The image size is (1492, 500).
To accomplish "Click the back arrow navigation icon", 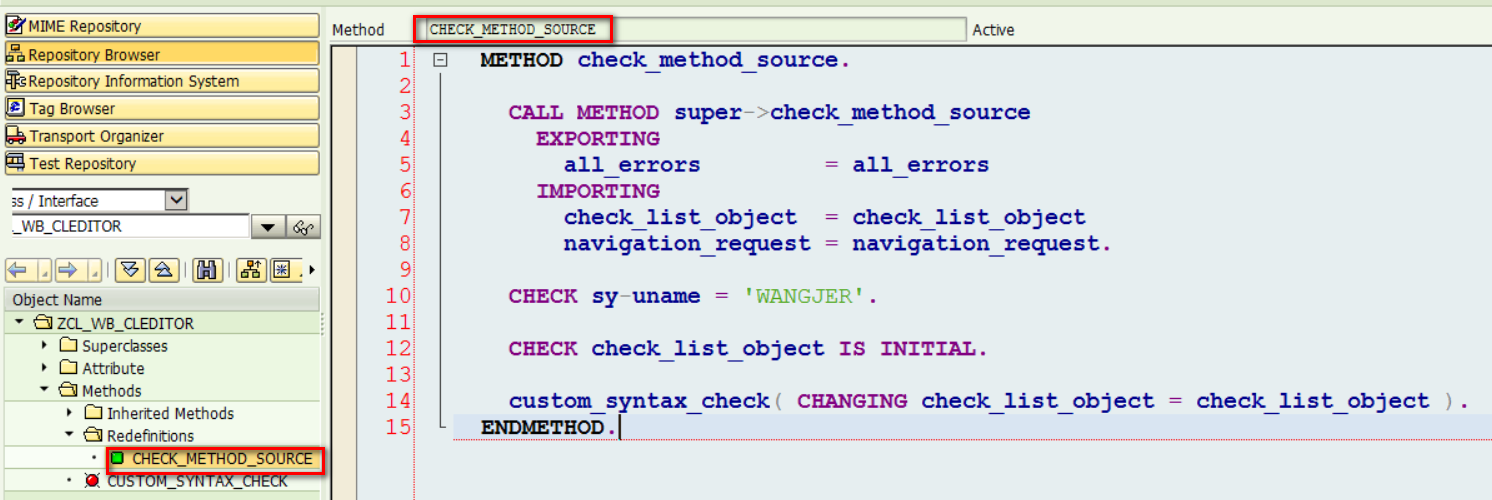I will (x=18, y=270).
